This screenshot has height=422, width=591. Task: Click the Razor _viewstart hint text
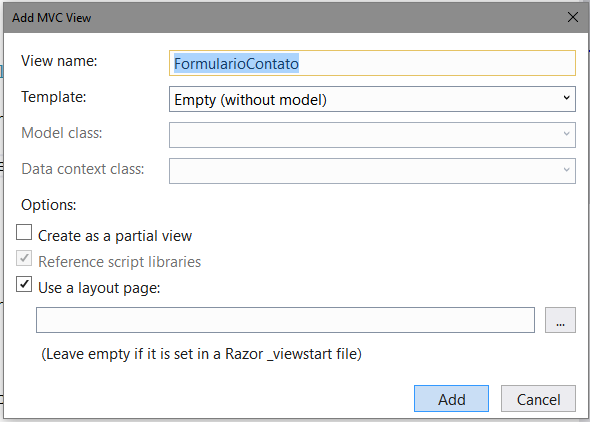[201, 354]
